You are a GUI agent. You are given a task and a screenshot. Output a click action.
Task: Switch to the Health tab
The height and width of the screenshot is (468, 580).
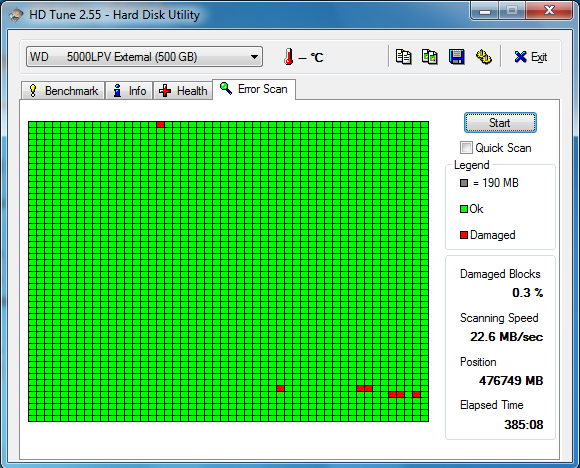click(x=183, y=91)
